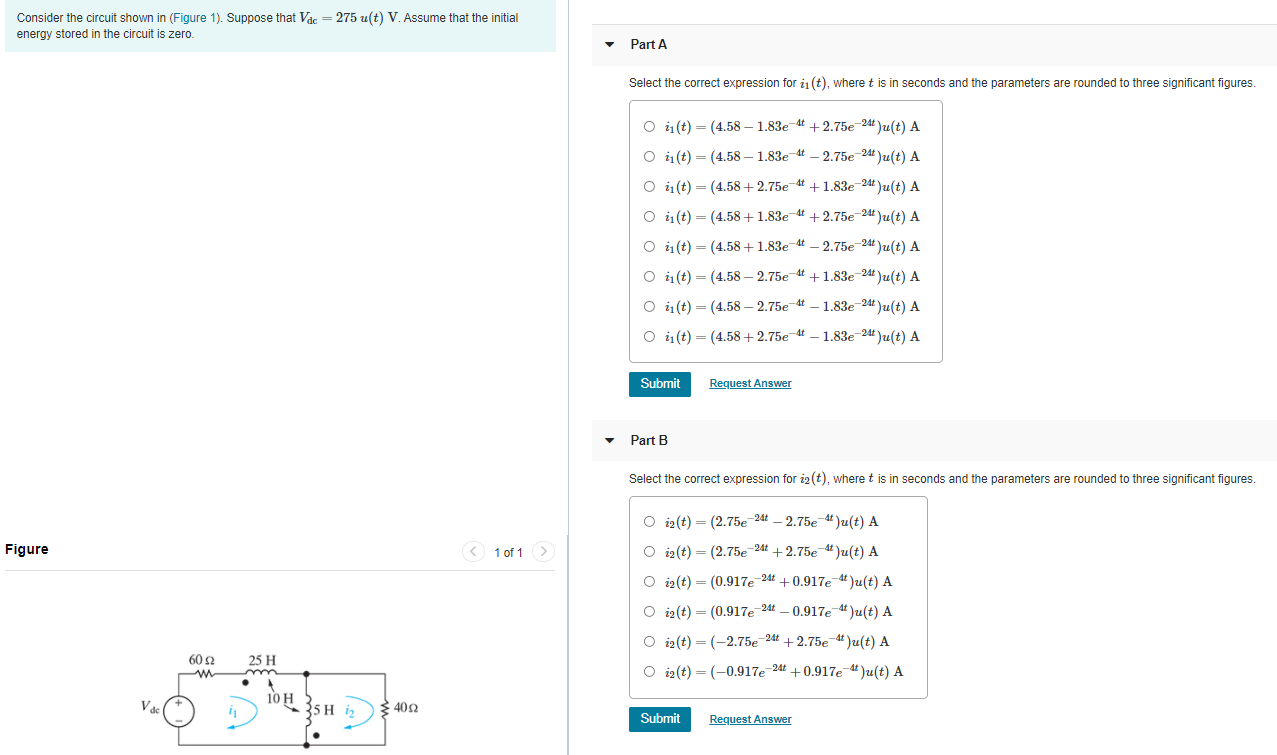Screen dimensions: 1277x755
Task: Select option i1(t) = (4.58 − 1.83e^-4t − 2.75e^-24t)u(t)
Action: [x=650, y=157]
